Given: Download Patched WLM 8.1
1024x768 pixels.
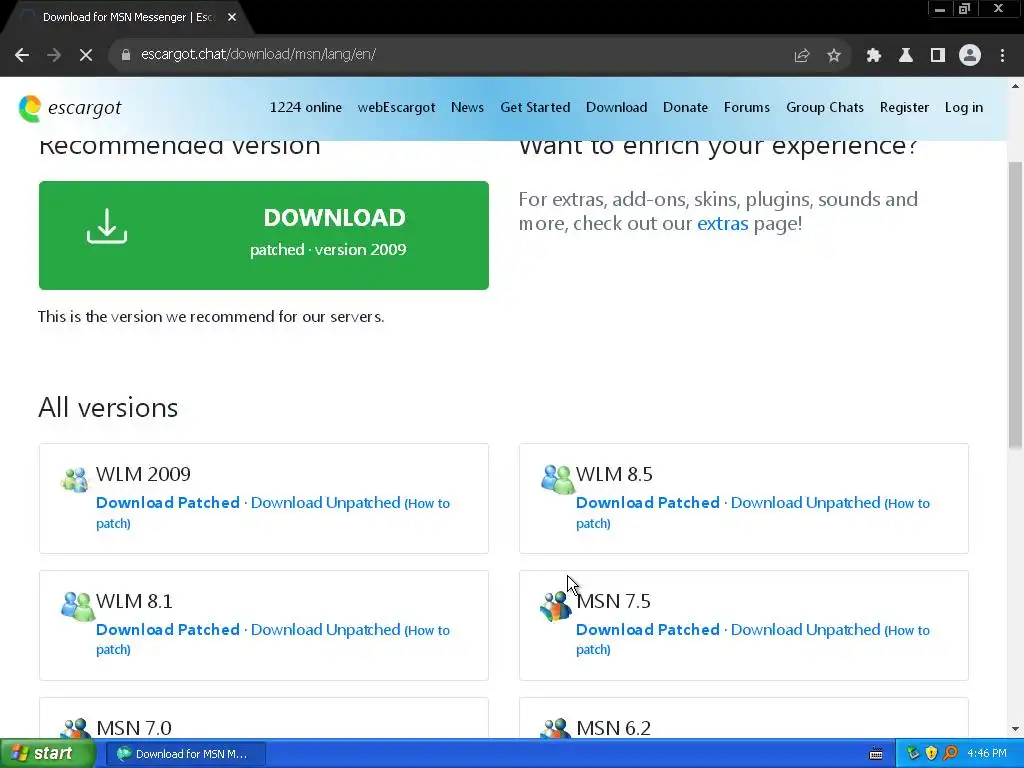Looking at the screenshot, I should 168,630.
